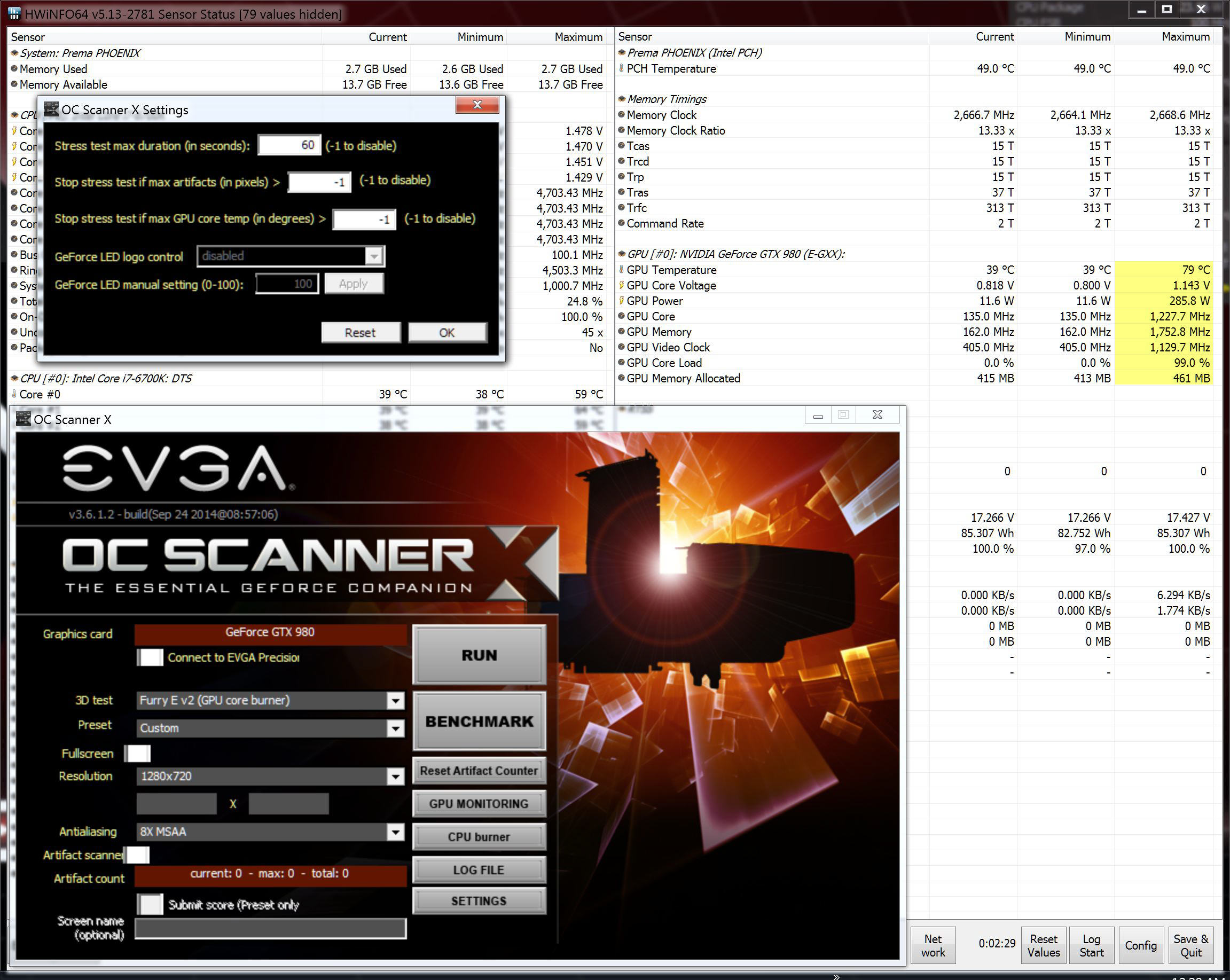Collapse GPU [#0]: NVIDIA GeForce GTX 980 group
The width and height of the screenshot is (1230, 980).
622,254
